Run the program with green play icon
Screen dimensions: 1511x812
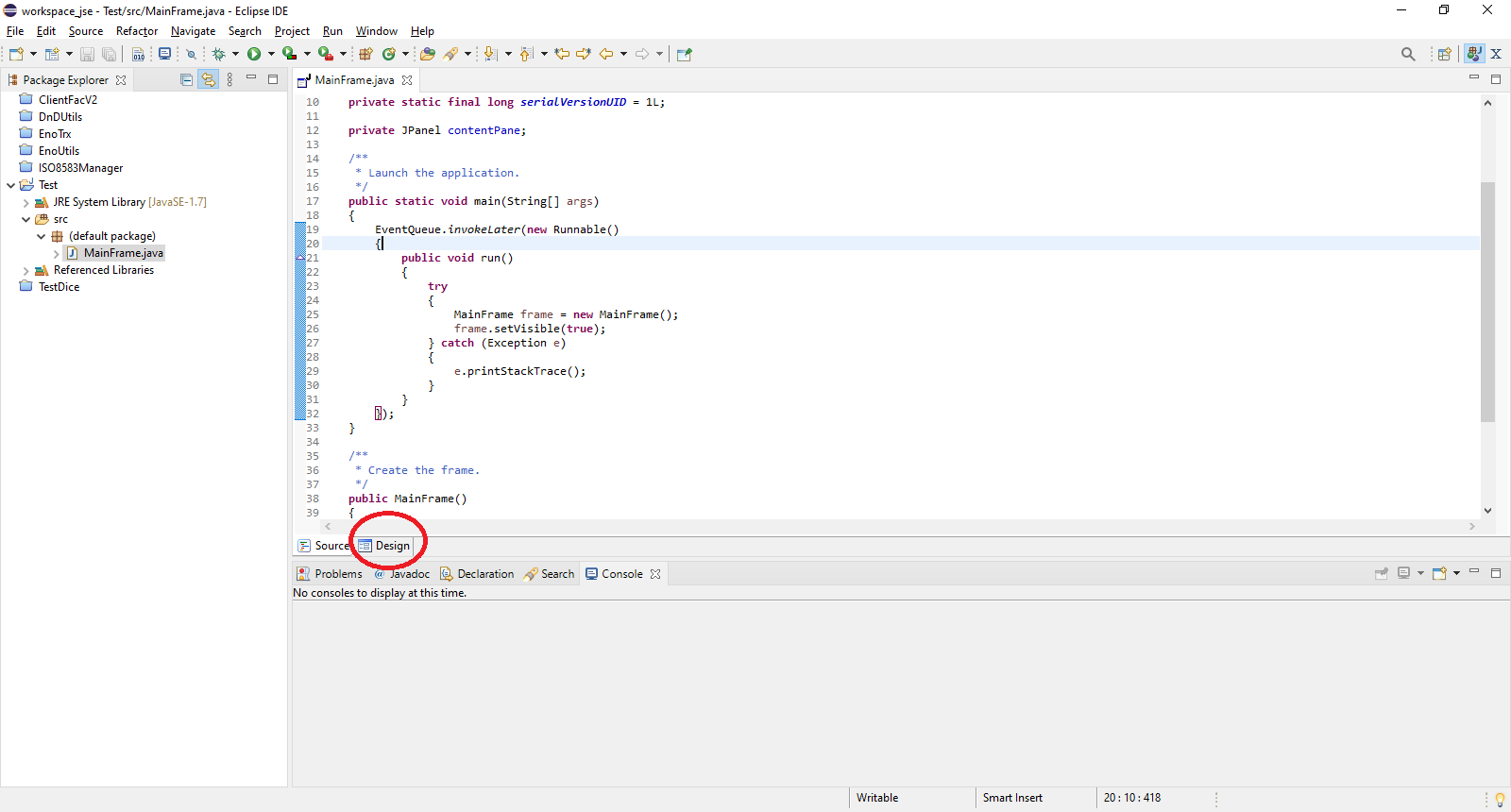click(254, 54)
